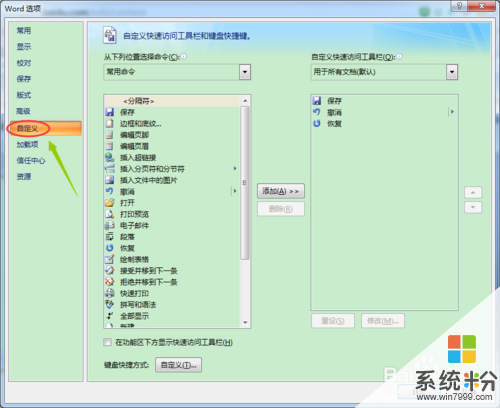Open the 常用 options category
Image resolution: width=500 pixels, height=408 pixels.
point(24,31)
